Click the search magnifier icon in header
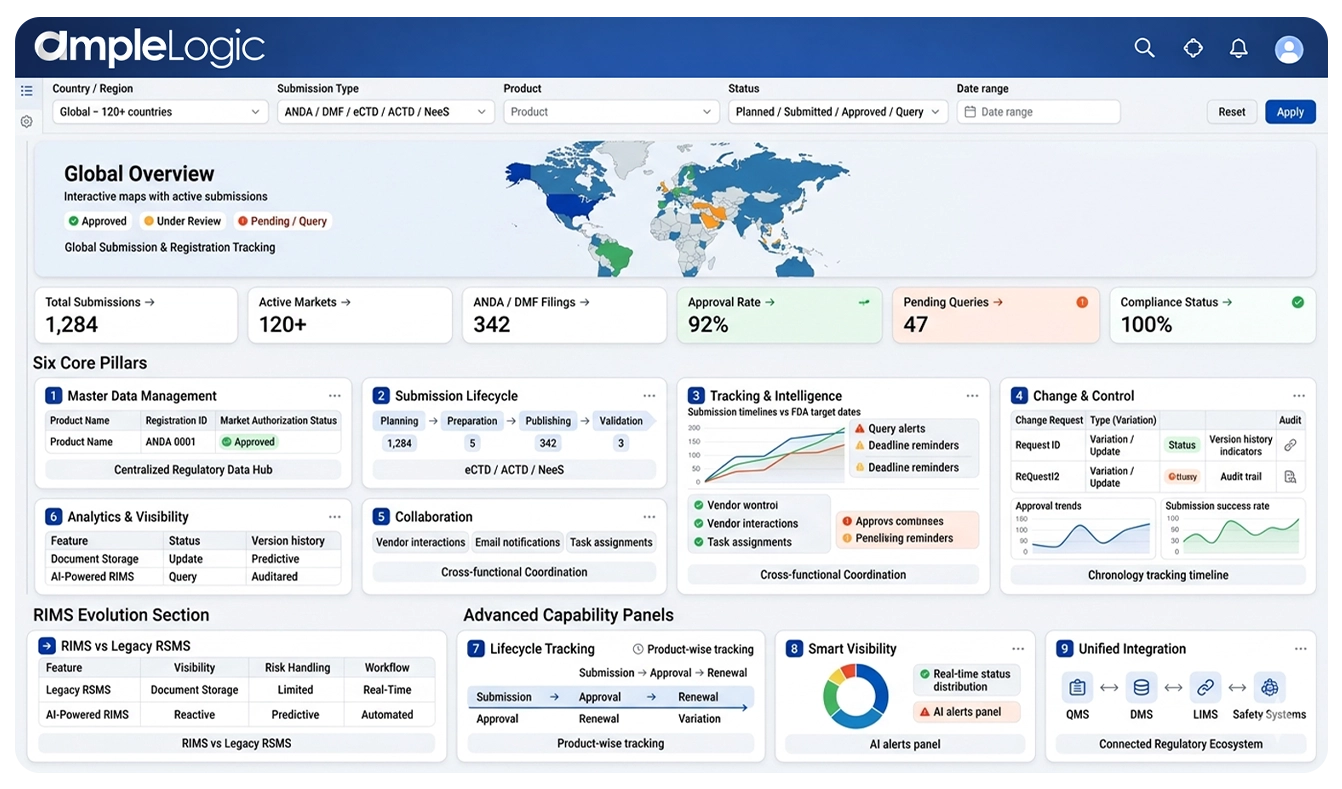The image size is (1342, 789). 1144,48
